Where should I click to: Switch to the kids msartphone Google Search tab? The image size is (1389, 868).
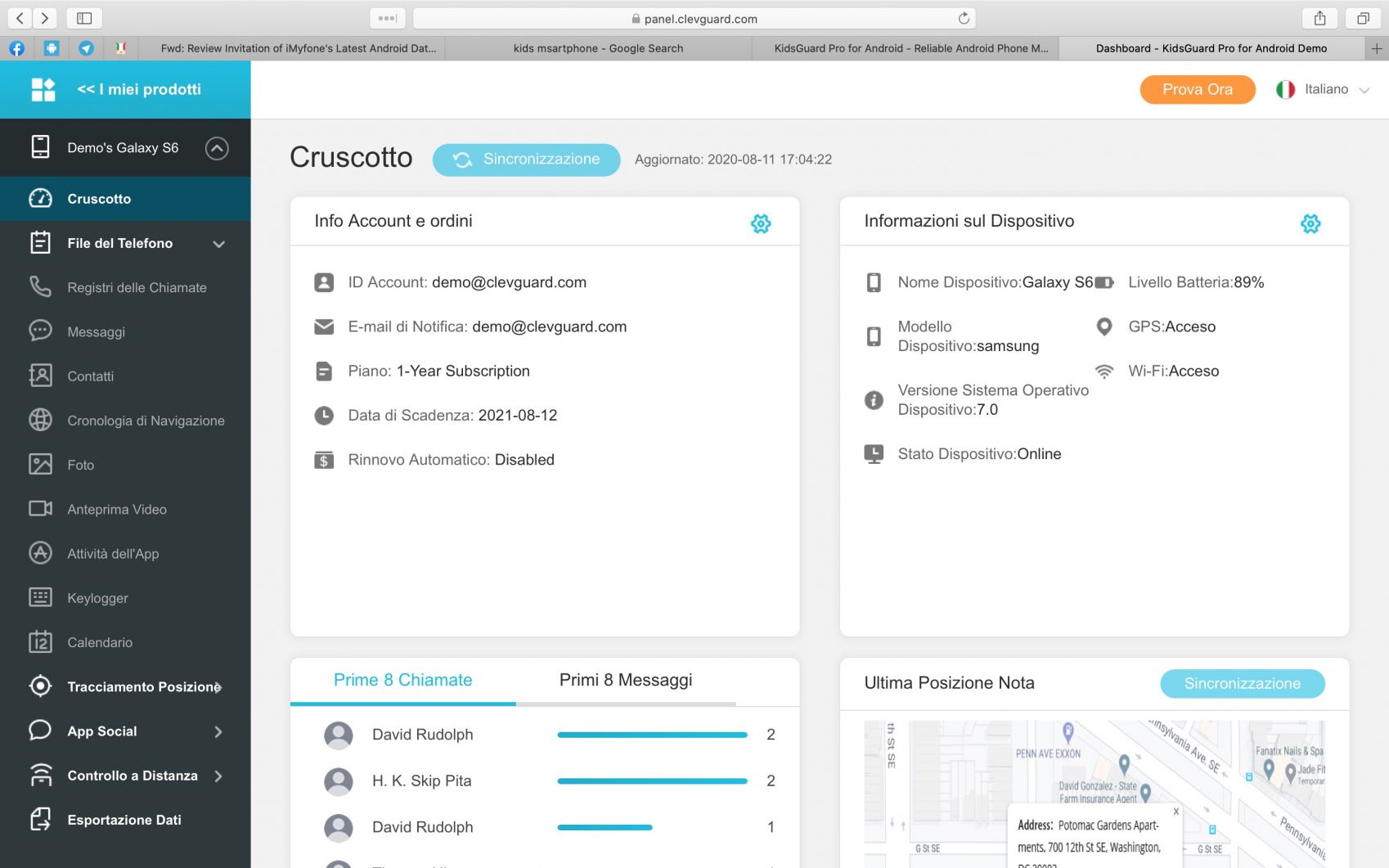(598, 48)
